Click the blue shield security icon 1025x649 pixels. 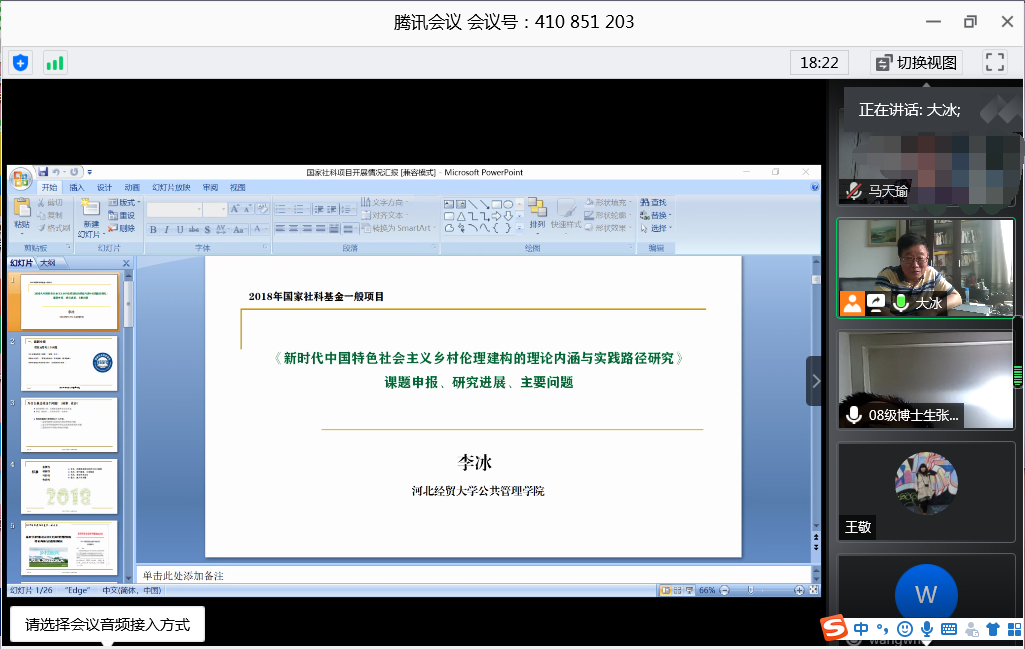pyautogui.click(x=20, y=63)
